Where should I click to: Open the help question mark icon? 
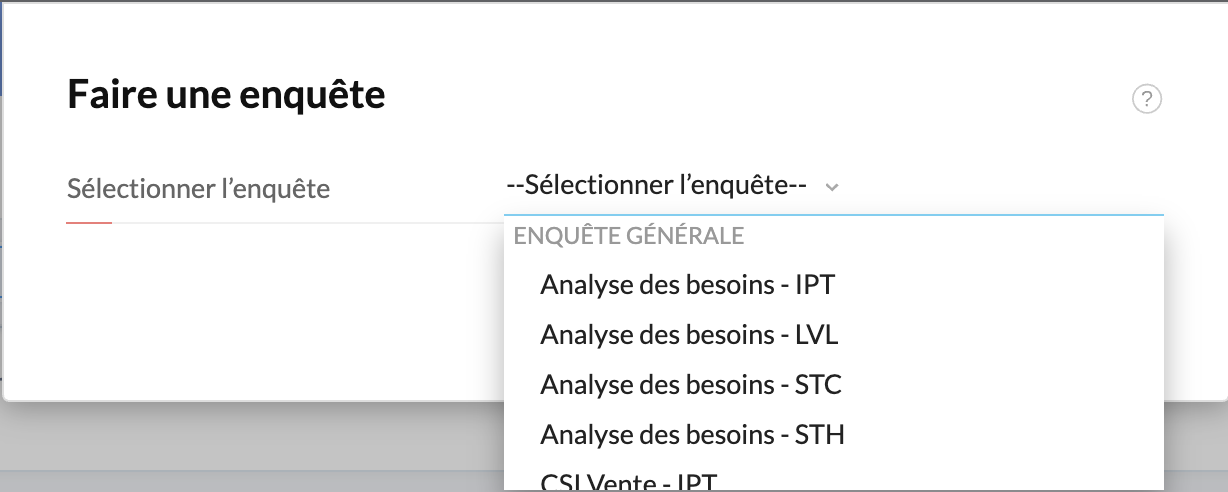coord(1146,99)
